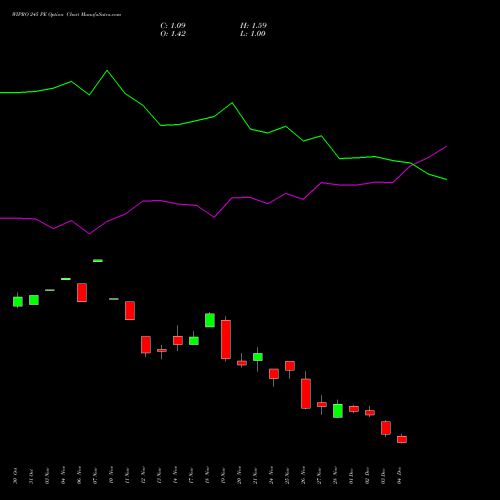Screen dimensions: 500x500
Task: Select the 04 Nov date label
Action: point(63,476)
